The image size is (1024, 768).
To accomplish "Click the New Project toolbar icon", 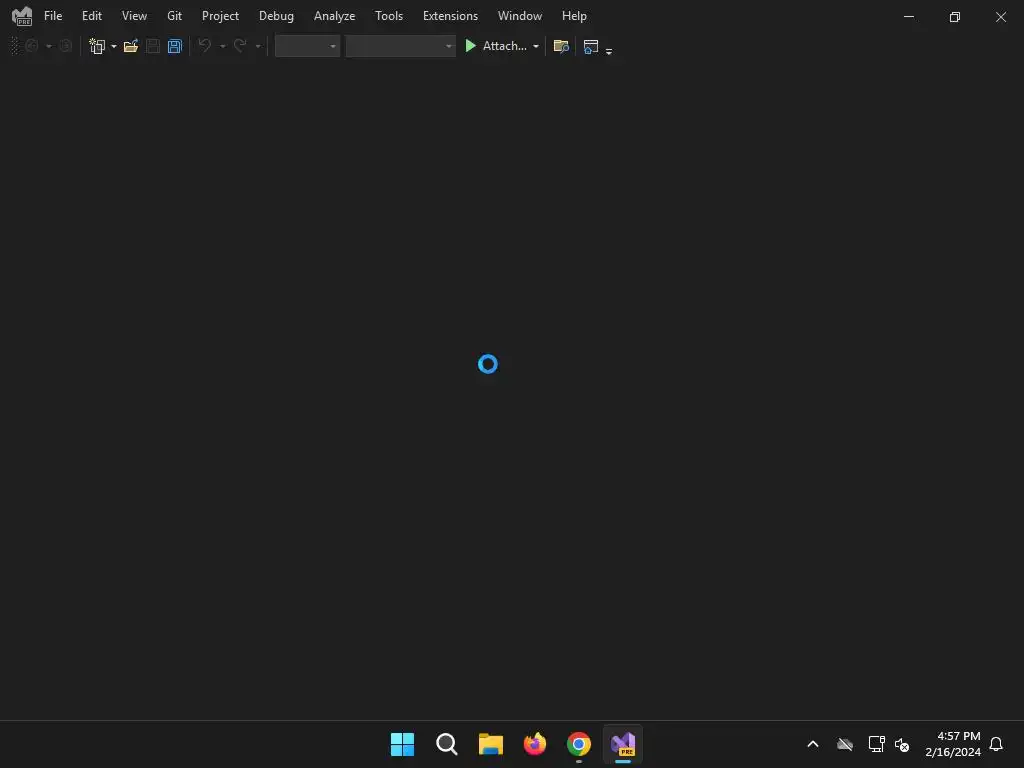I will 97,46.
